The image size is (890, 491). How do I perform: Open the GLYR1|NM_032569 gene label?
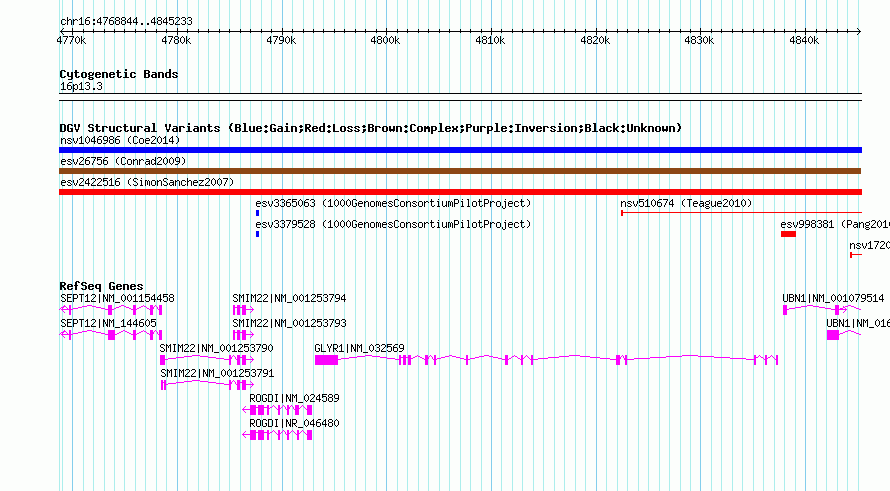[359, 348]
